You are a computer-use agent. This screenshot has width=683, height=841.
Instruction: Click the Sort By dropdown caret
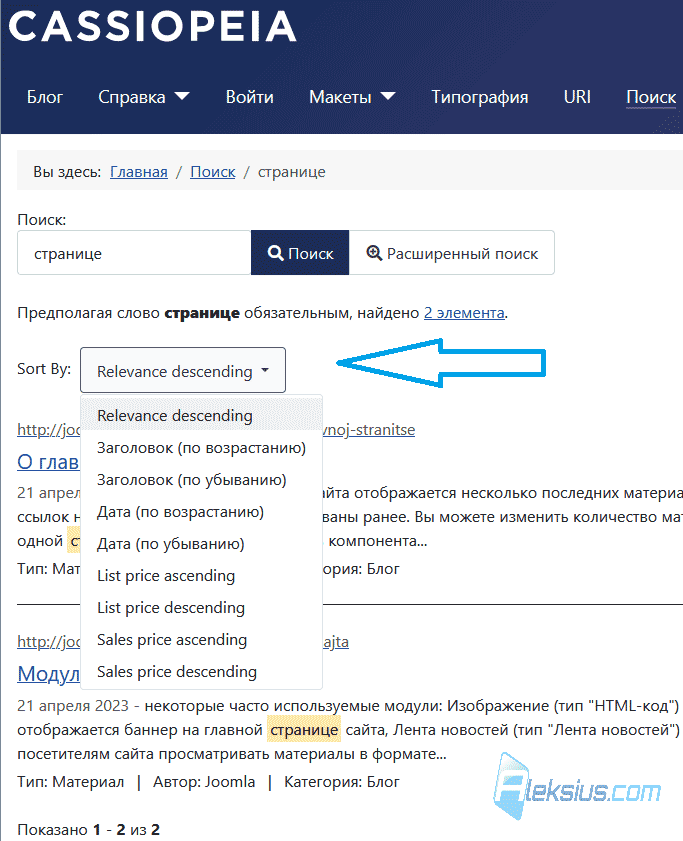(x=265, y=370)
